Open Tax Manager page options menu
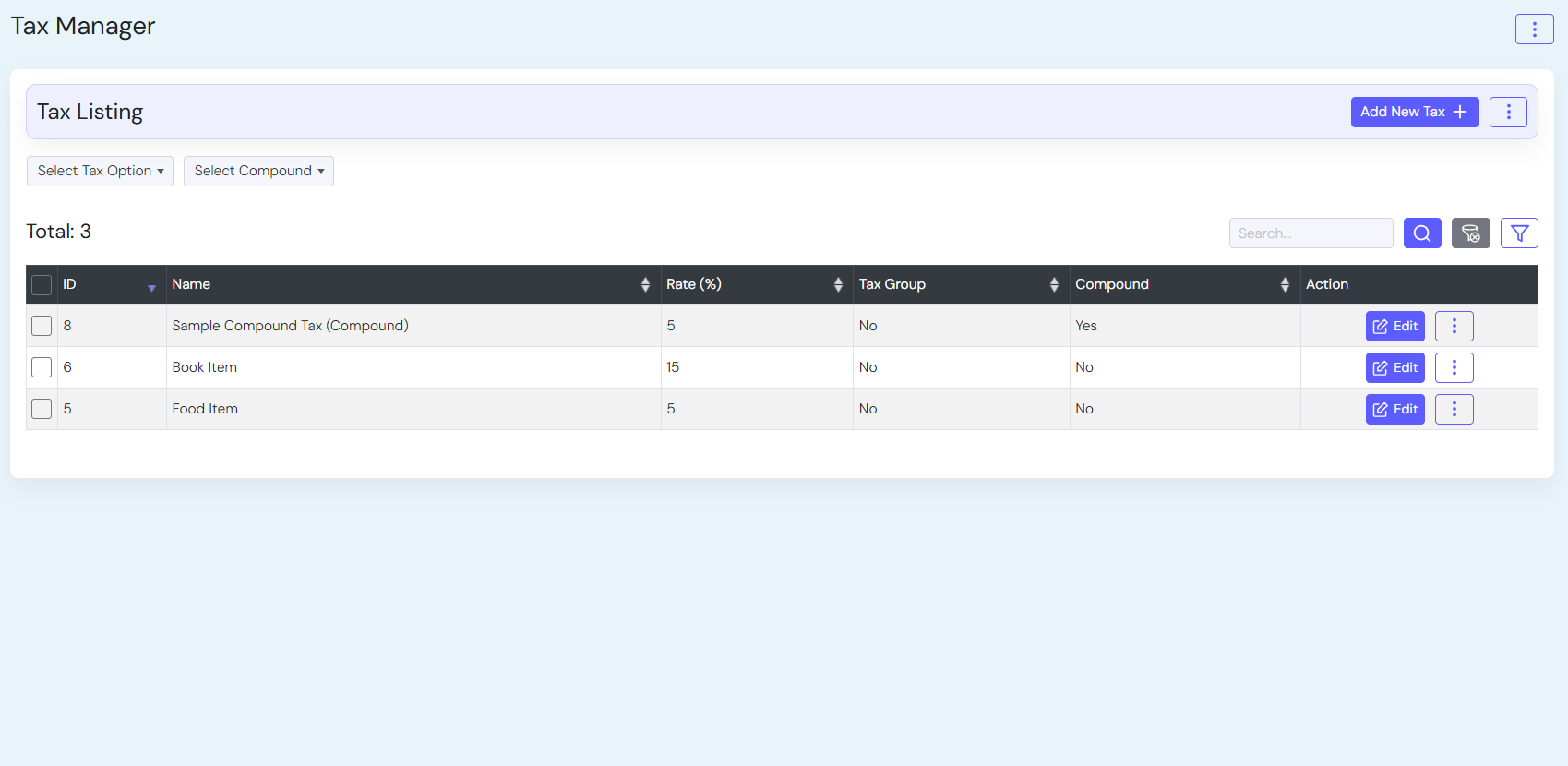This screenshot has width=1568, height=766. [x=1534, y=30]
